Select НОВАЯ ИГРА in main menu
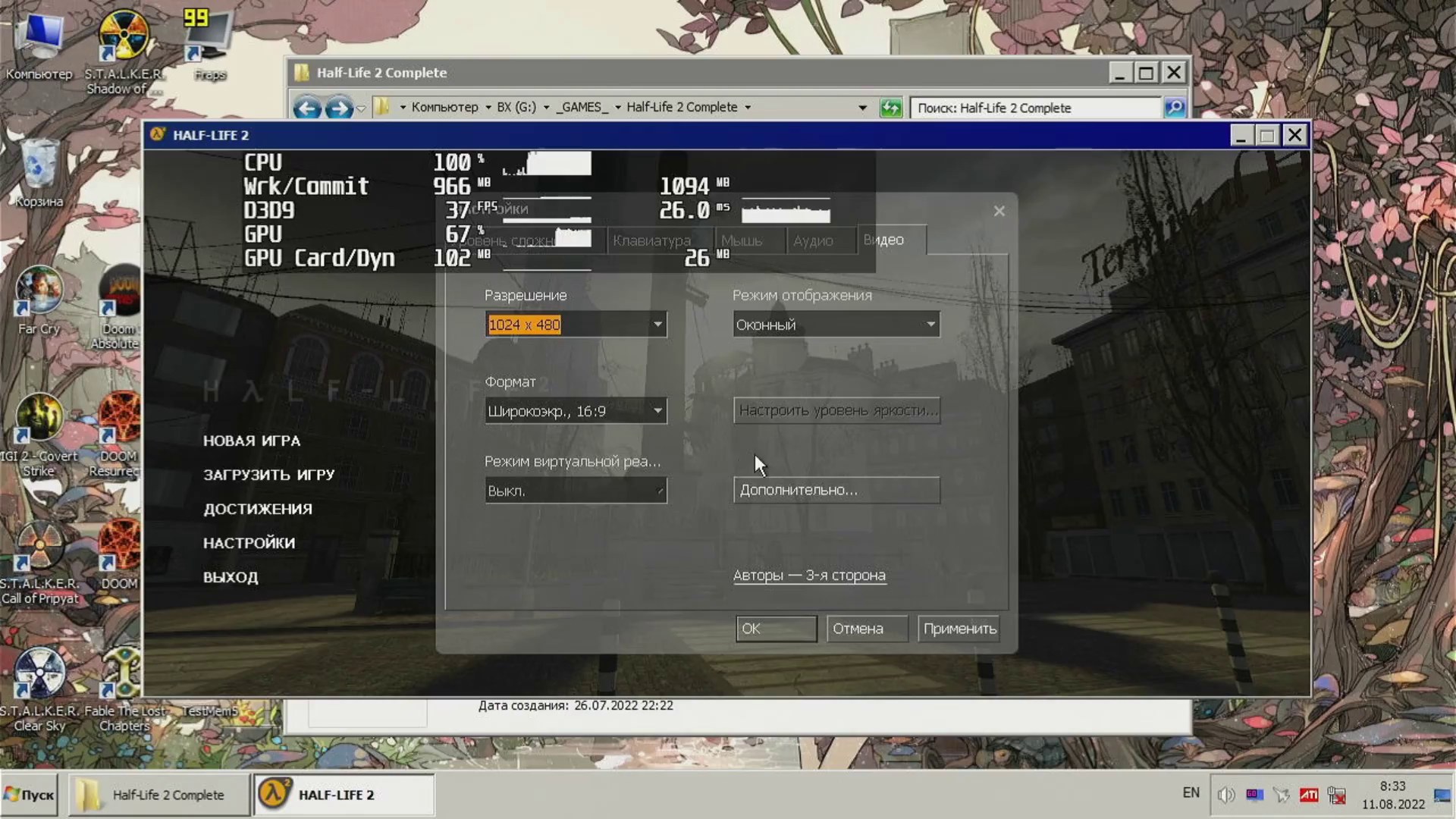Viewport: 1456px width, 819px height. [251, 441]
